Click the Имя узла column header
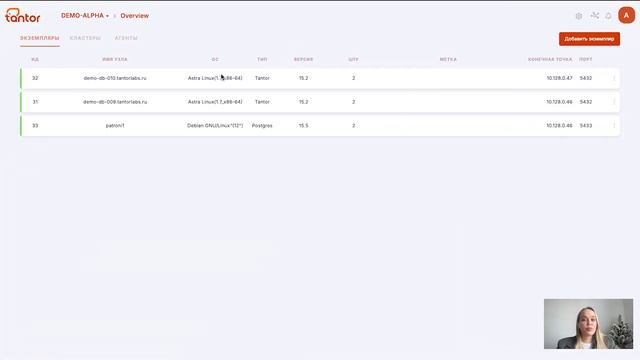640x360 pixels. [x=115, y=59]
